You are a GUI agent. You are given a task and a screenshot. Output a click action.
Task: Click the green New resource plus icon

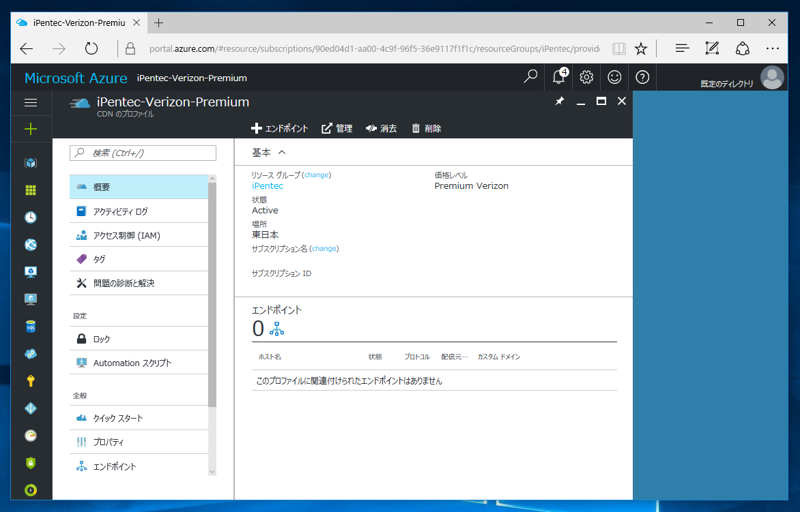pos(31,129)
